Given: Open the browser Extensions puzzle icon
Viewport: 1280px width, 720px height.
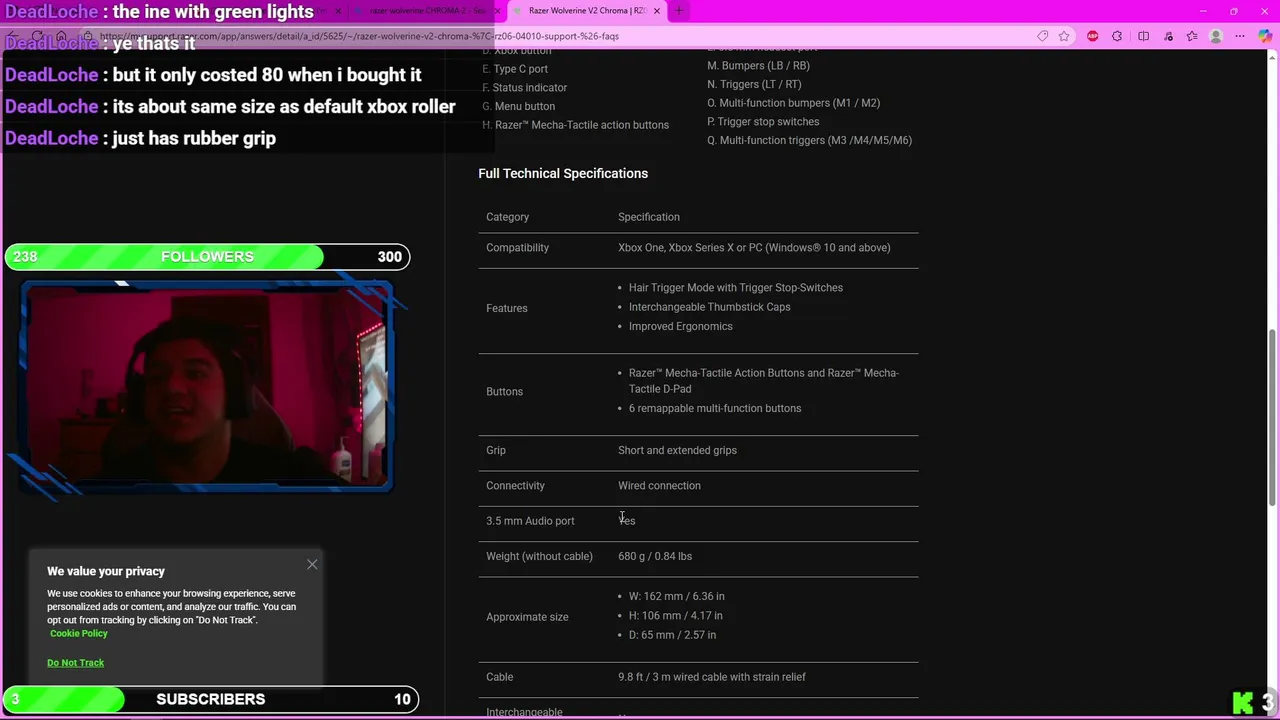Looking at the screenshot, I should (x=1117, y=36).
